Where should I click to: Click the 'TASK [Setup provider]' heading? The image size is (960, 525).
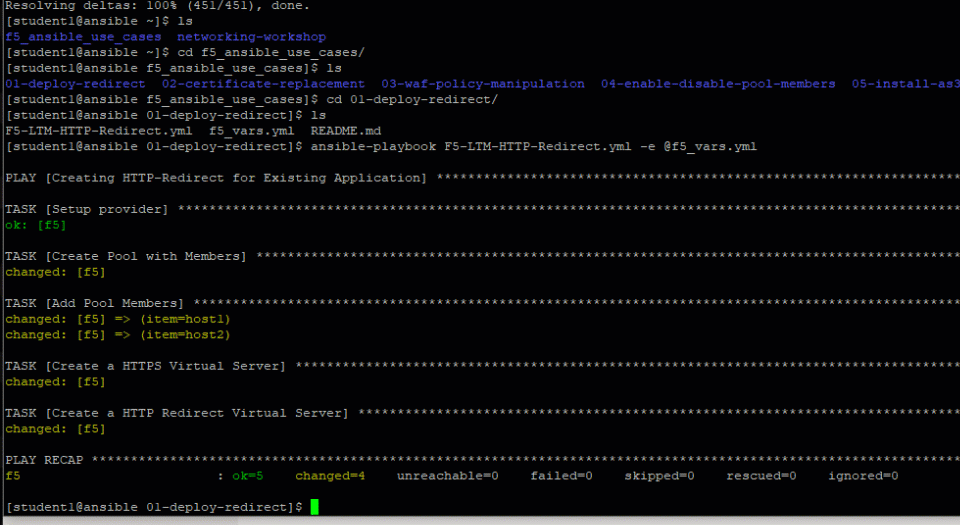[86, 209]
